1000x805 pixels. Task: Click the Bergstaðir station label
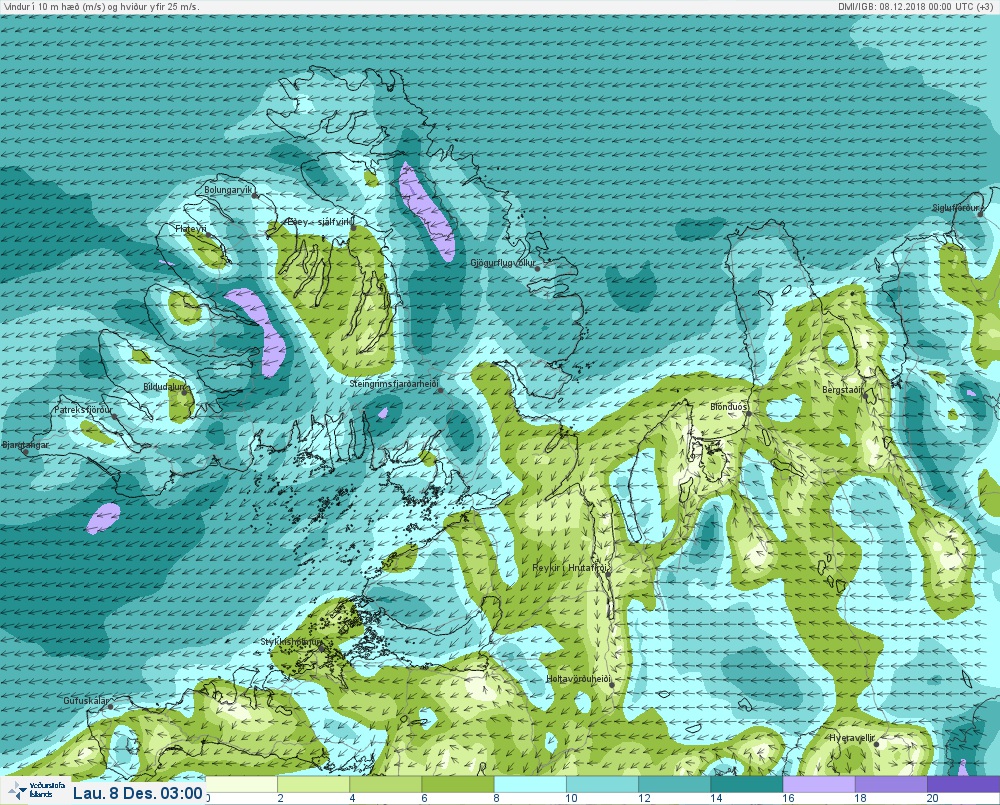point(842,389)
